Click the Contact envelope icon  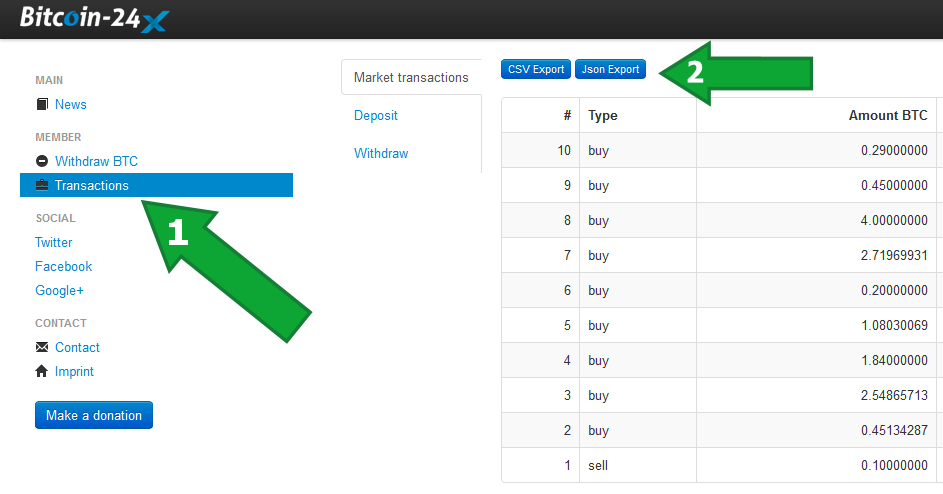pyautogui.click(x=42, y=347)
